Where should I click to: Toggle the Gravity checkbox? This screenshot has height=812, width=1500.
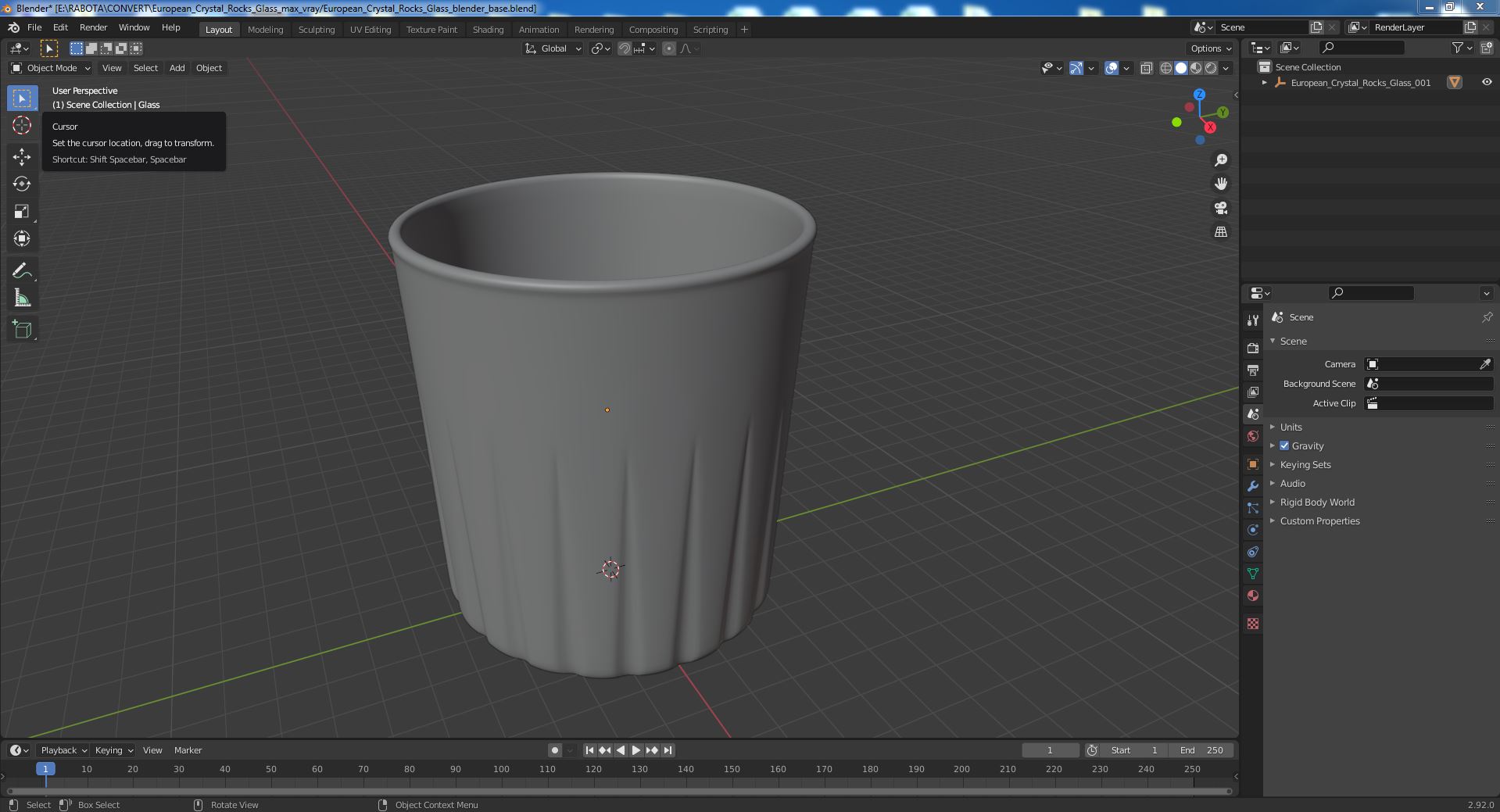pos(1284,445)
